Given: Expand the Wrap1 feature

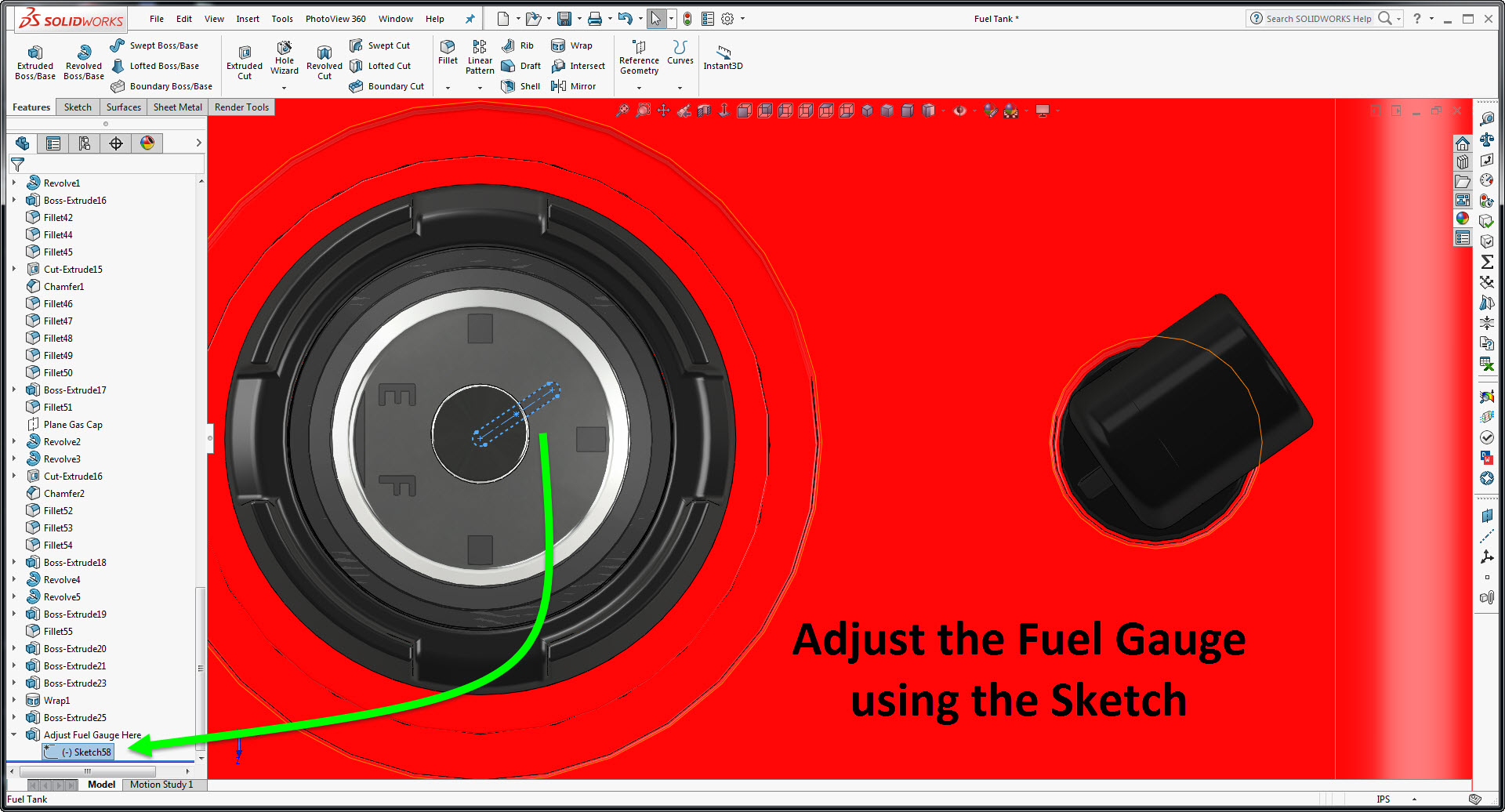Looking at the screenshot, I should (14, 700).
